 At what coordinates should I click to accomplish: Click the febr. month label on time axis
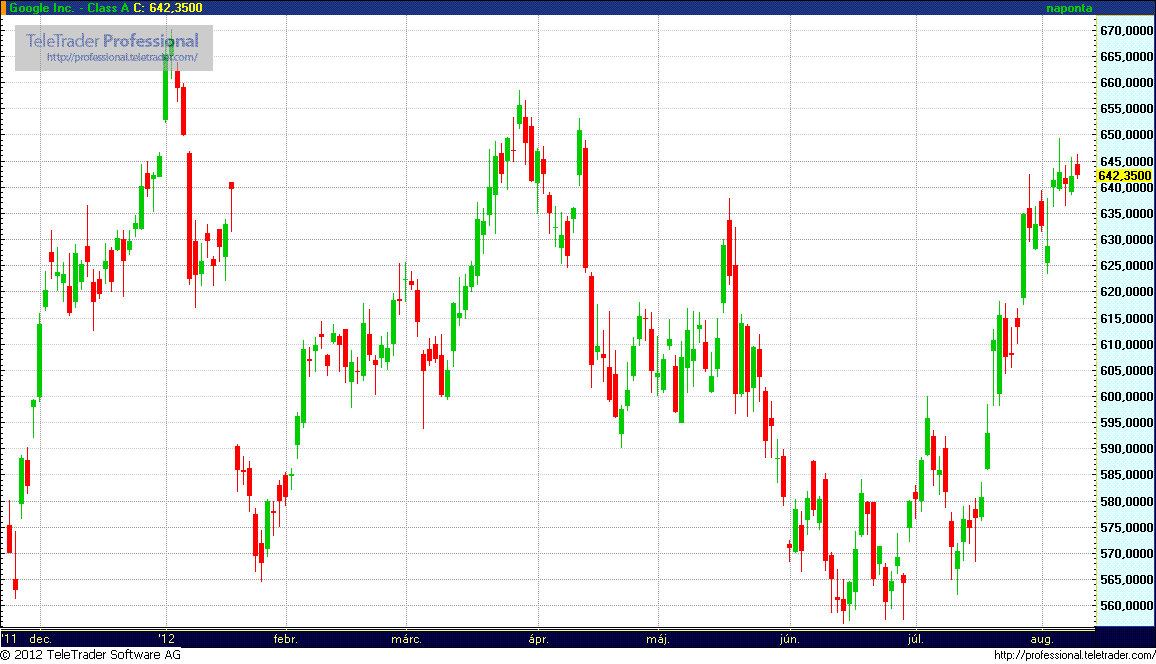[286, 639]
